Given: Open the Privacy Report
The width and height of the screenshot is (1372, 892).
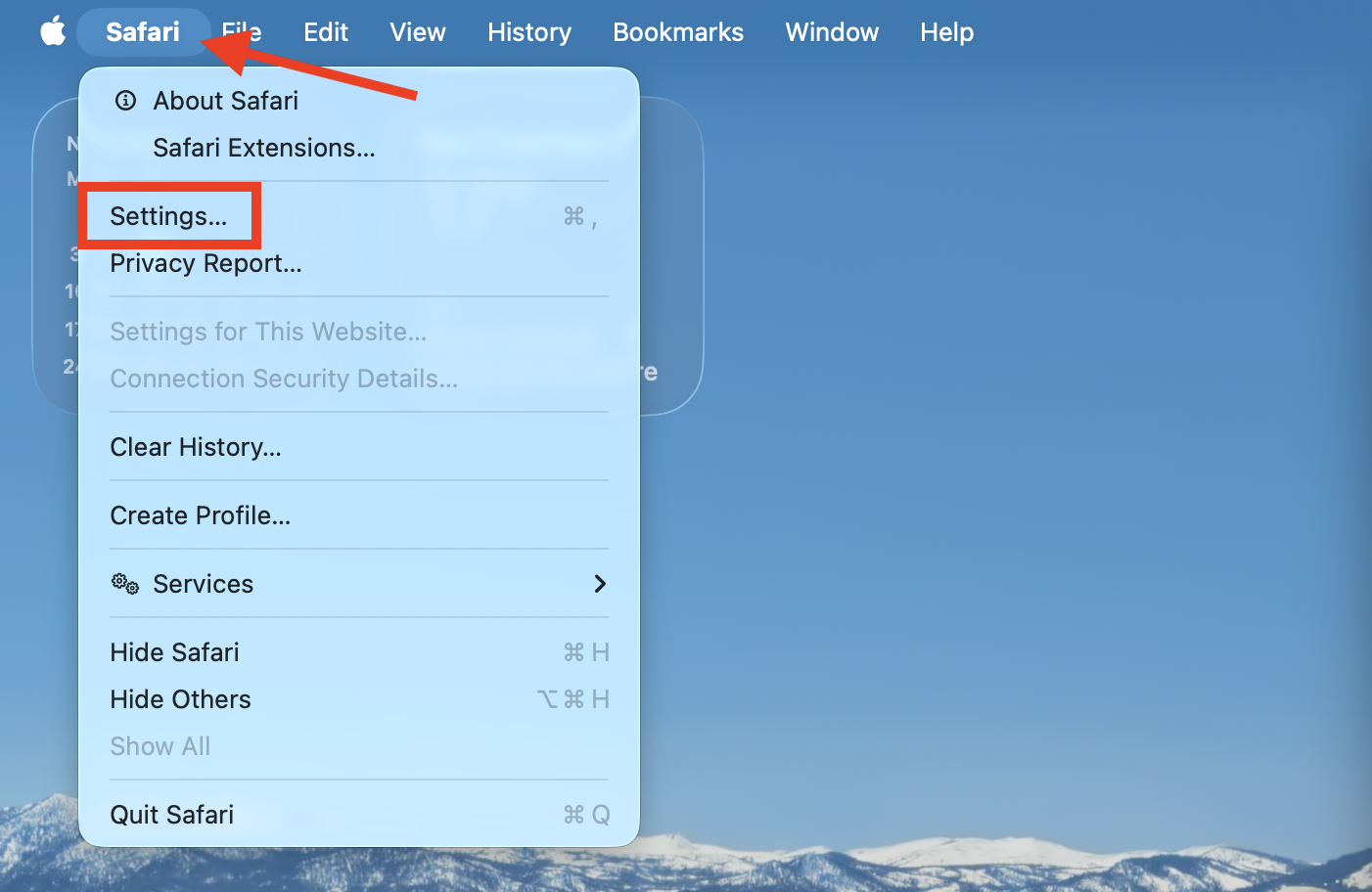Looking at the screenshot, I should [206, 262].
